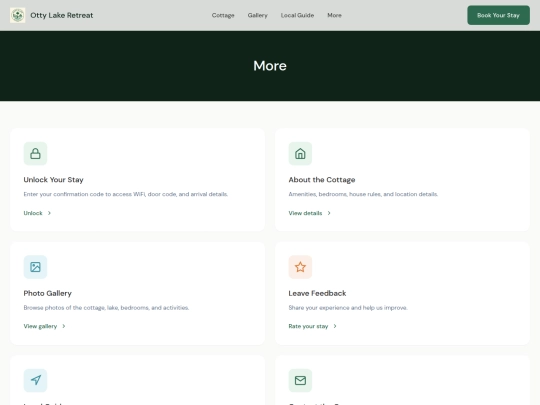Viewport: 540px width, 405px height.
Task: Click the Leave Feedback heading
Action: (317, 293)
